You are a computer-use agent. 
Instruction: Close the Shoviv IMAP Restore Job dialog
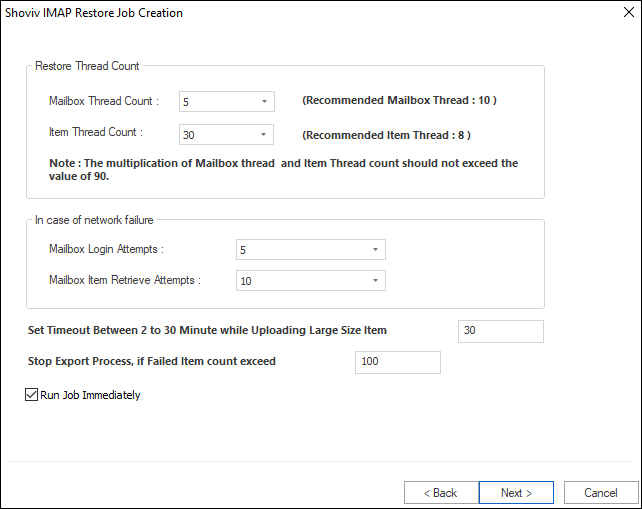click(629, 12)
